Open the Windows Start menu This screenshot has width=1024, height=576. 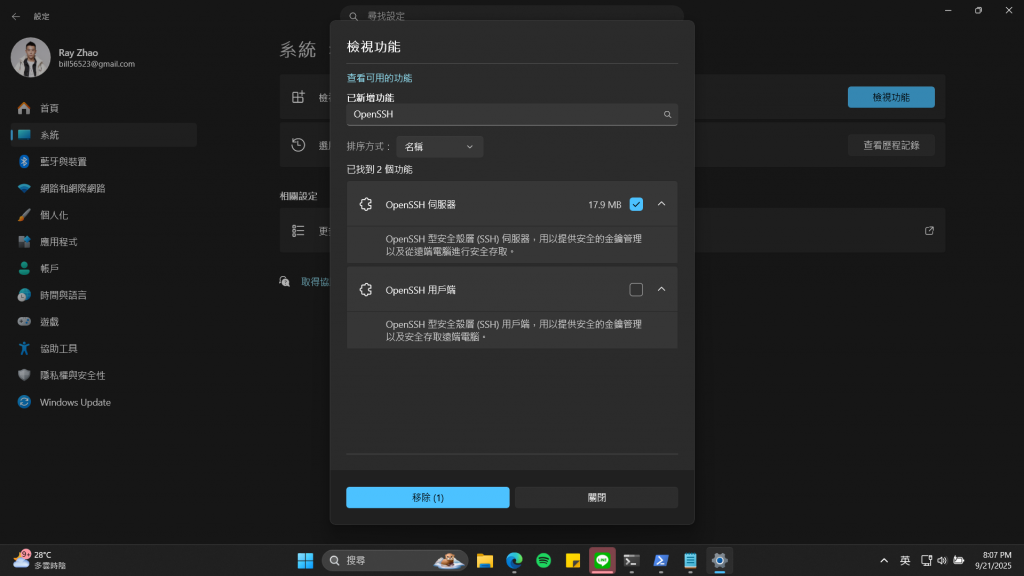(x=305, y=560)
